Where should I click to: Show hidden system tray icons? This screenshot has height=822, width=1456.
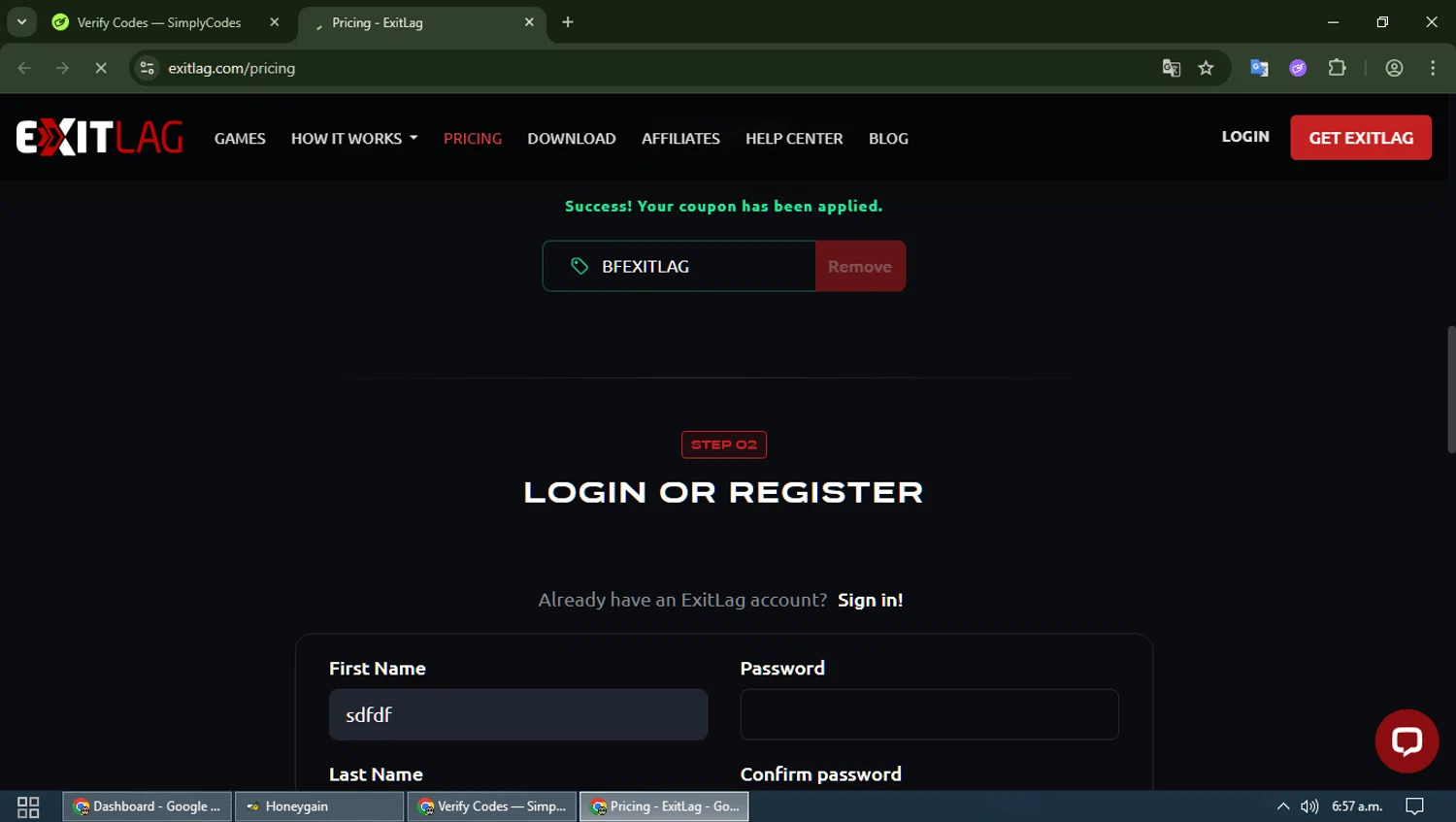pos(1282,806)
